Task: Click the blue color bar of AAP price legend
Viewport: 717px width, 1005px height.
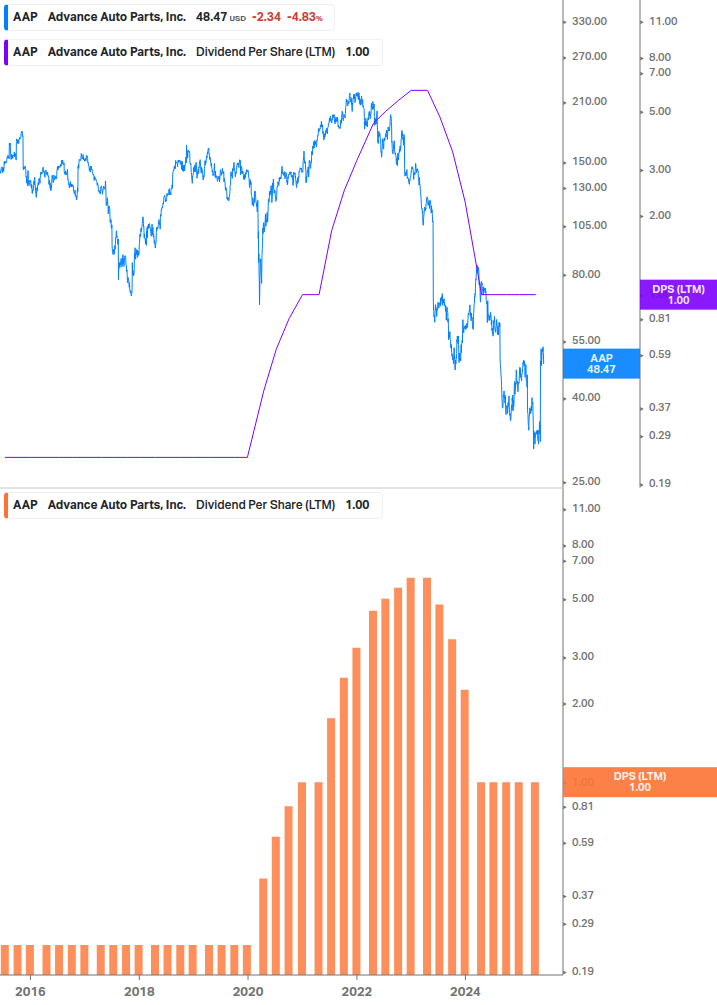Action: (6, 17)
